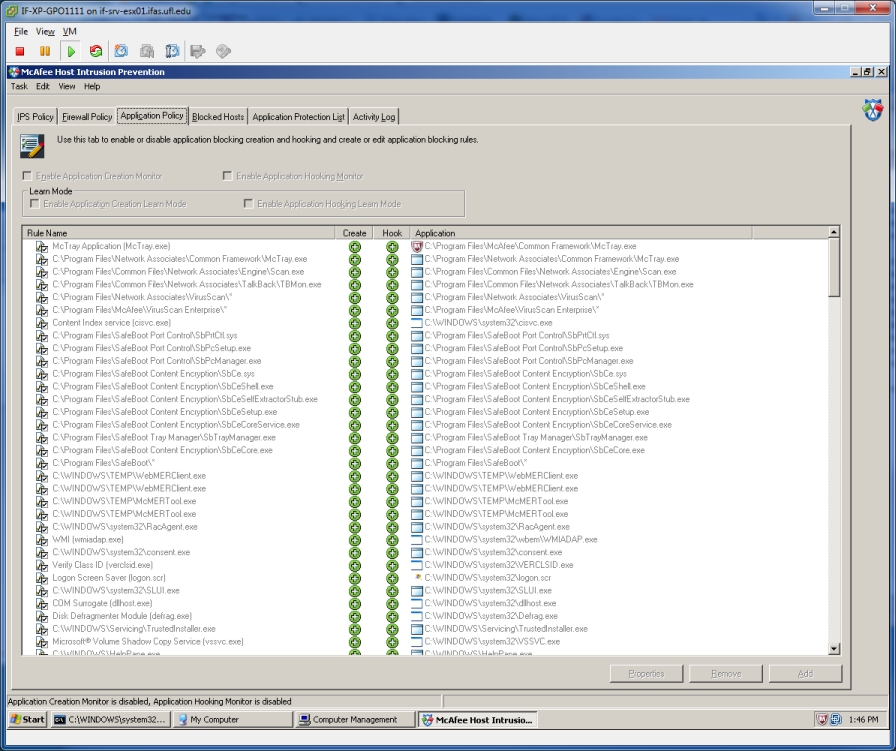The width and height of the screenshot is (896, 751).
Task: Select the Microsoft Volume Shadow Copy Service rule
Action: (x=147, y=642)
